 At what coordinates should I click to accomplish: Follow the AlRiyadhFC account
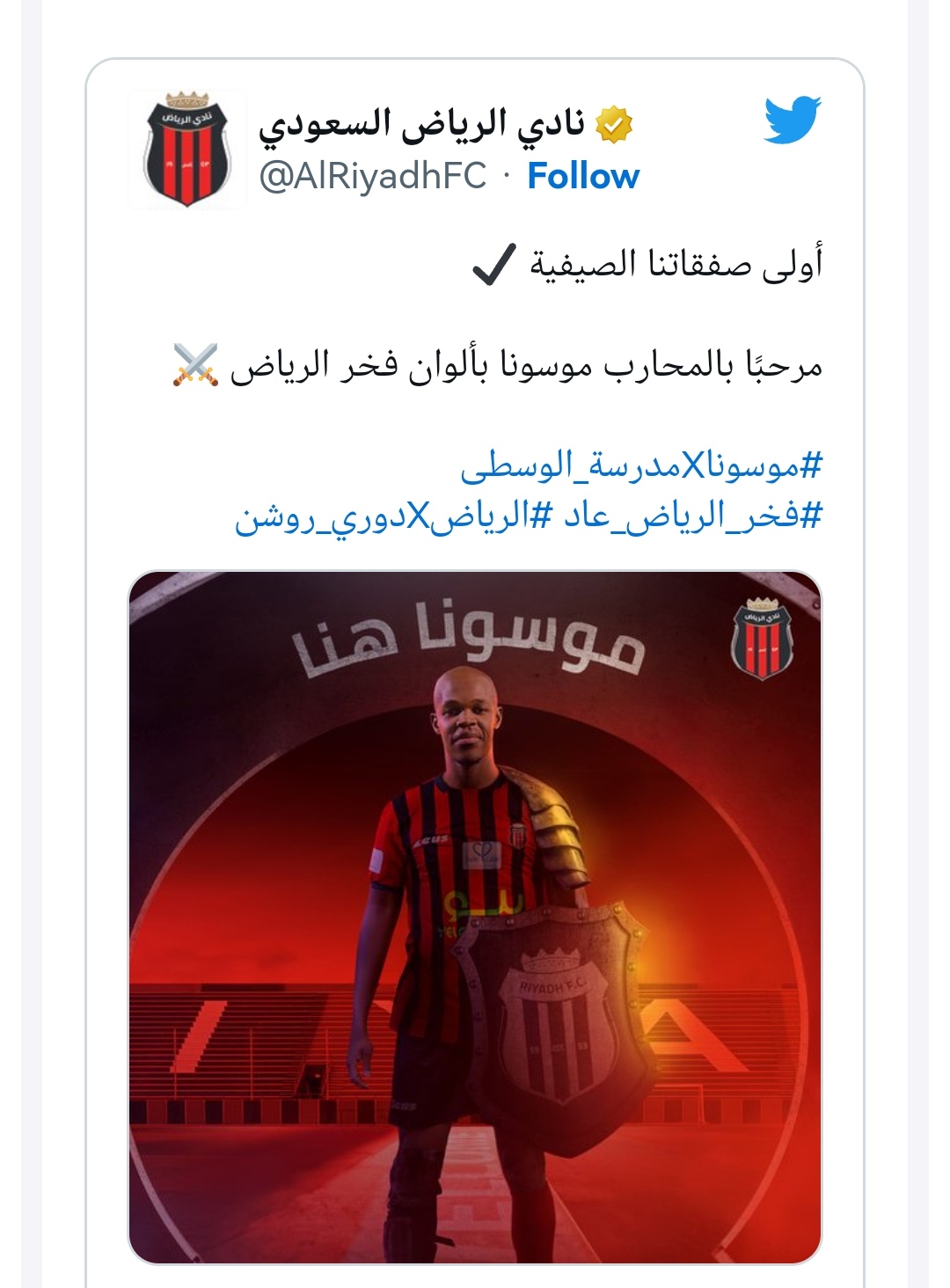click(583, 176)
